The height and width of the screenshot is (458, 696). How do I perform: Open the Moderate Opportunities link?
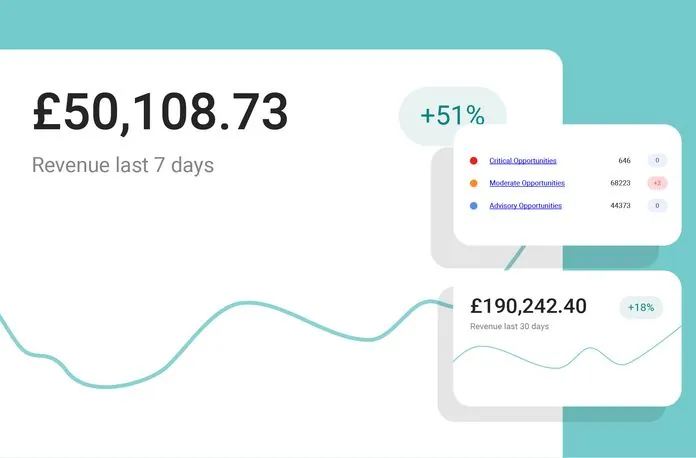526,183
